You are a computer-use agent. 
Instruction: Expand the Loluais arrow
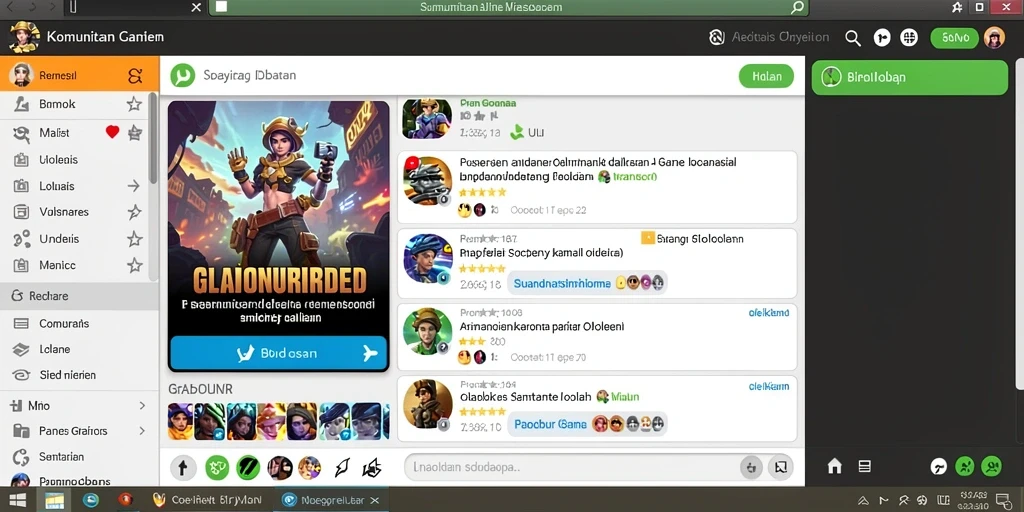tap(134, 186)
